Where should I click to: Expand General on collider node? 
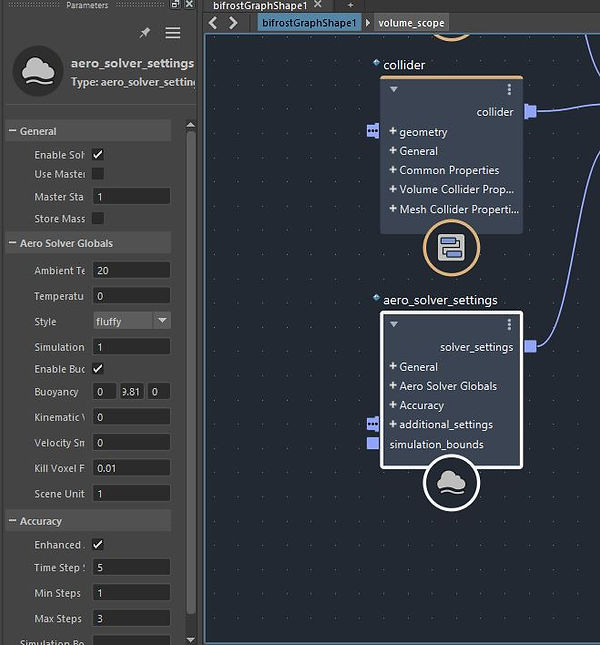[x=393, y=151]
